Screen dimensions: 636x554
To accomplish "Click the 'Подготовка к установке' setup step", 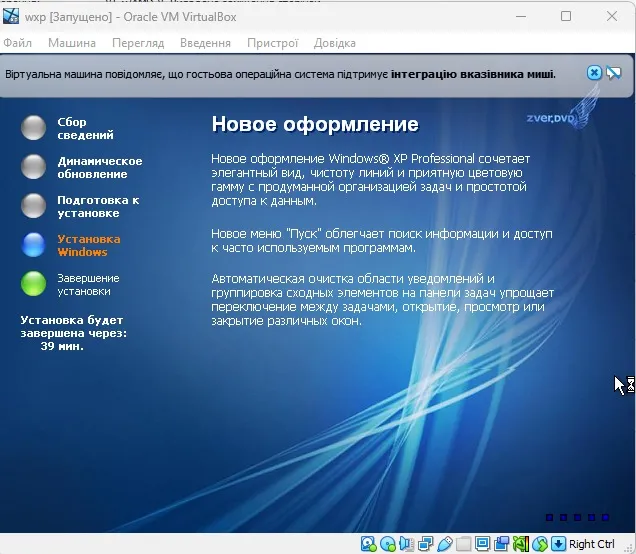I will click(x=98, y=206).
